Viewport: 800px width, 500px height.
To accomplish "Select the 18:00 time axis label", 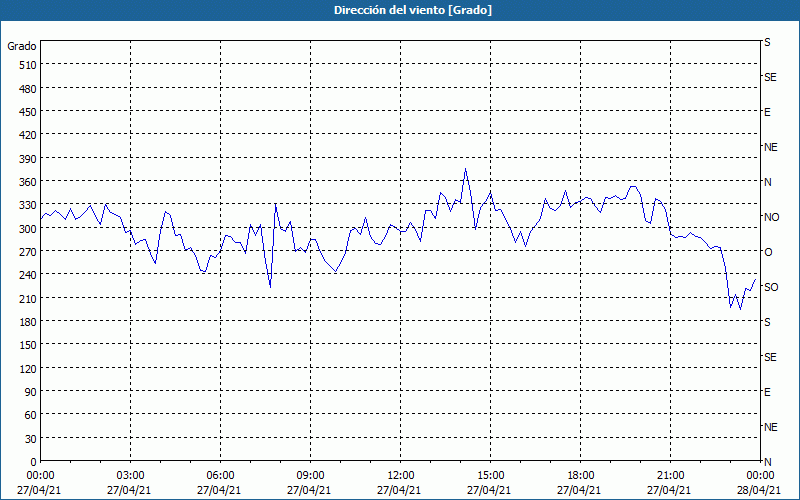I will (581, 476).
